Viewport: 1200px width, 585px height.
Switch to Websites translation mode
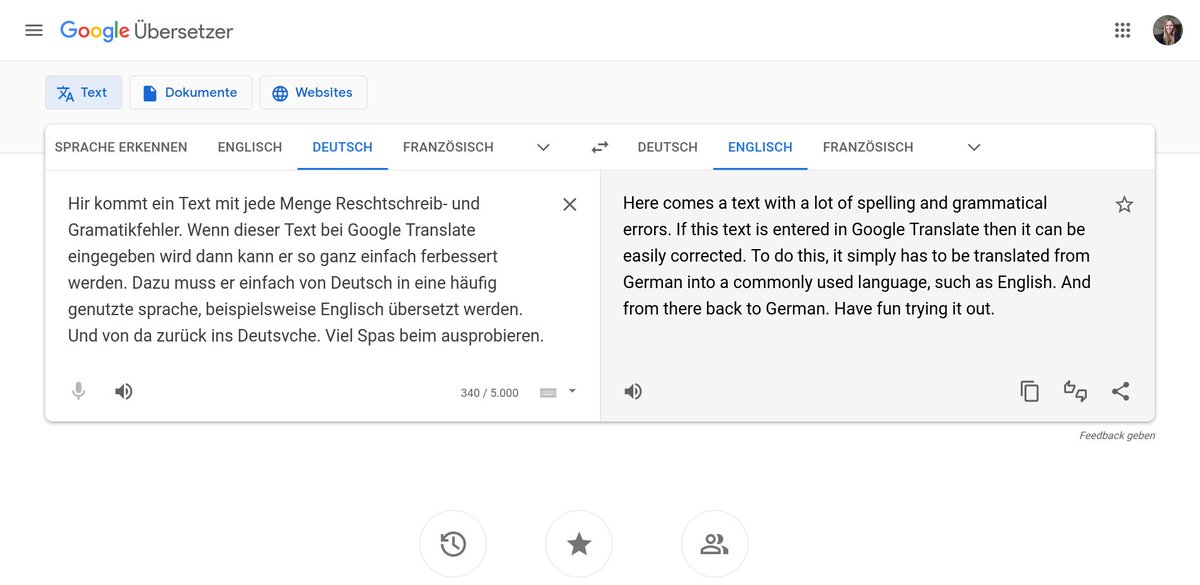pos(313,93)
